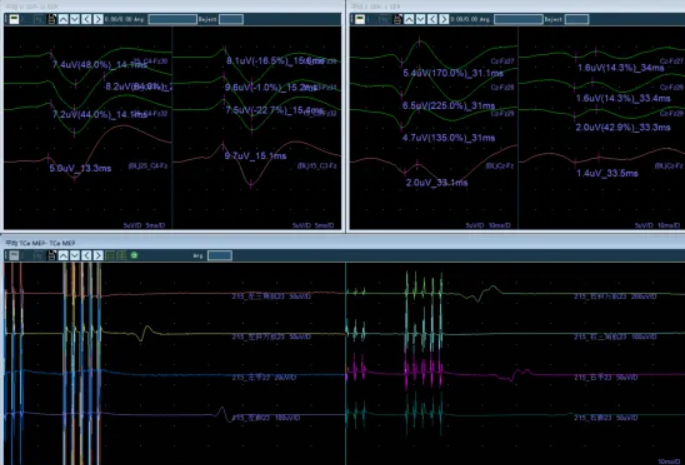Click right arrow in left SEP window toolbar
The height and width of the screenshot is (465, 685).
point(98,19)
